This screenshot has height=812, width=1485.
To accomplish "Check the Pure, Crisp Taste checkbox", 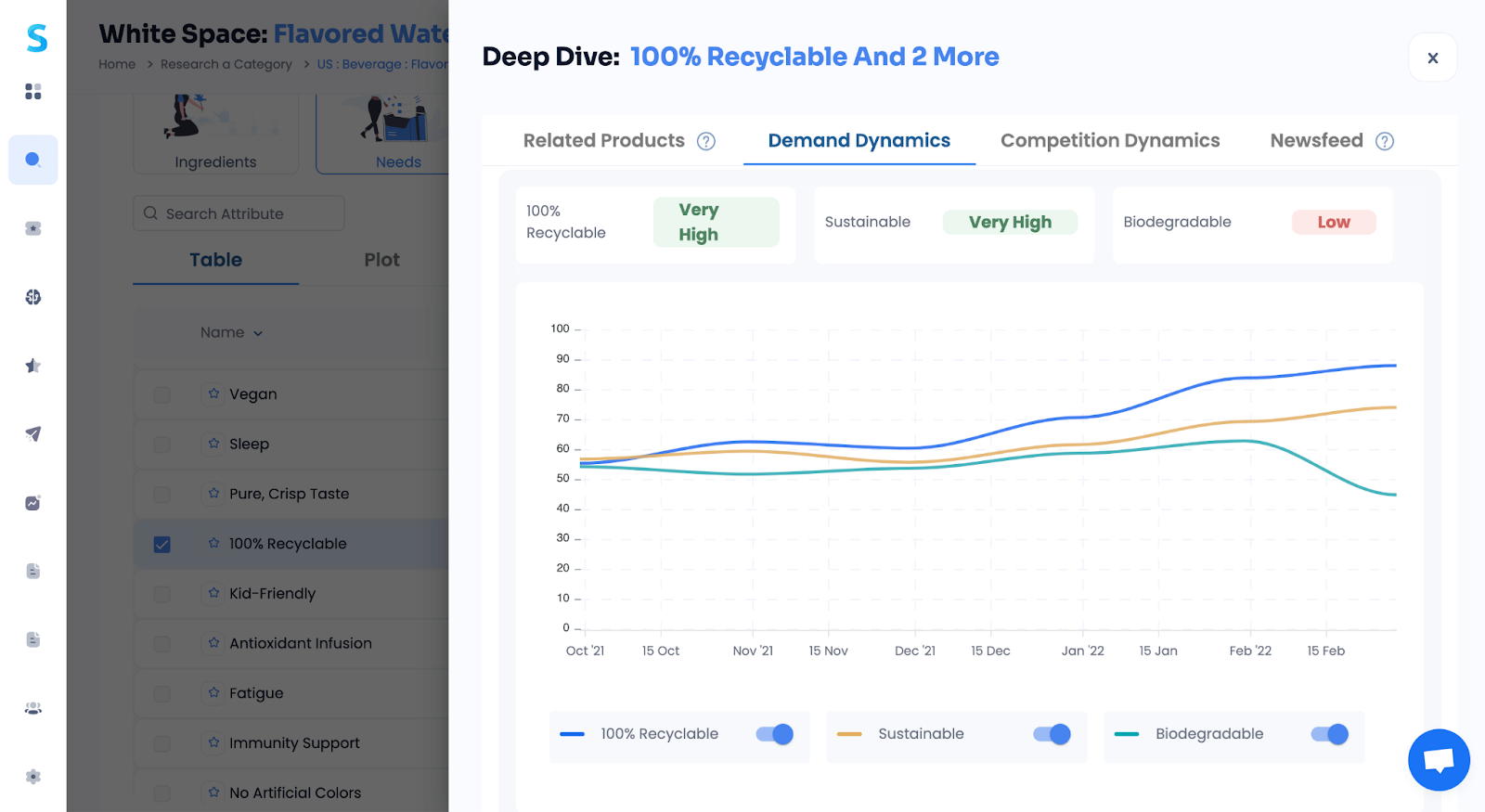I will (162, 495).
